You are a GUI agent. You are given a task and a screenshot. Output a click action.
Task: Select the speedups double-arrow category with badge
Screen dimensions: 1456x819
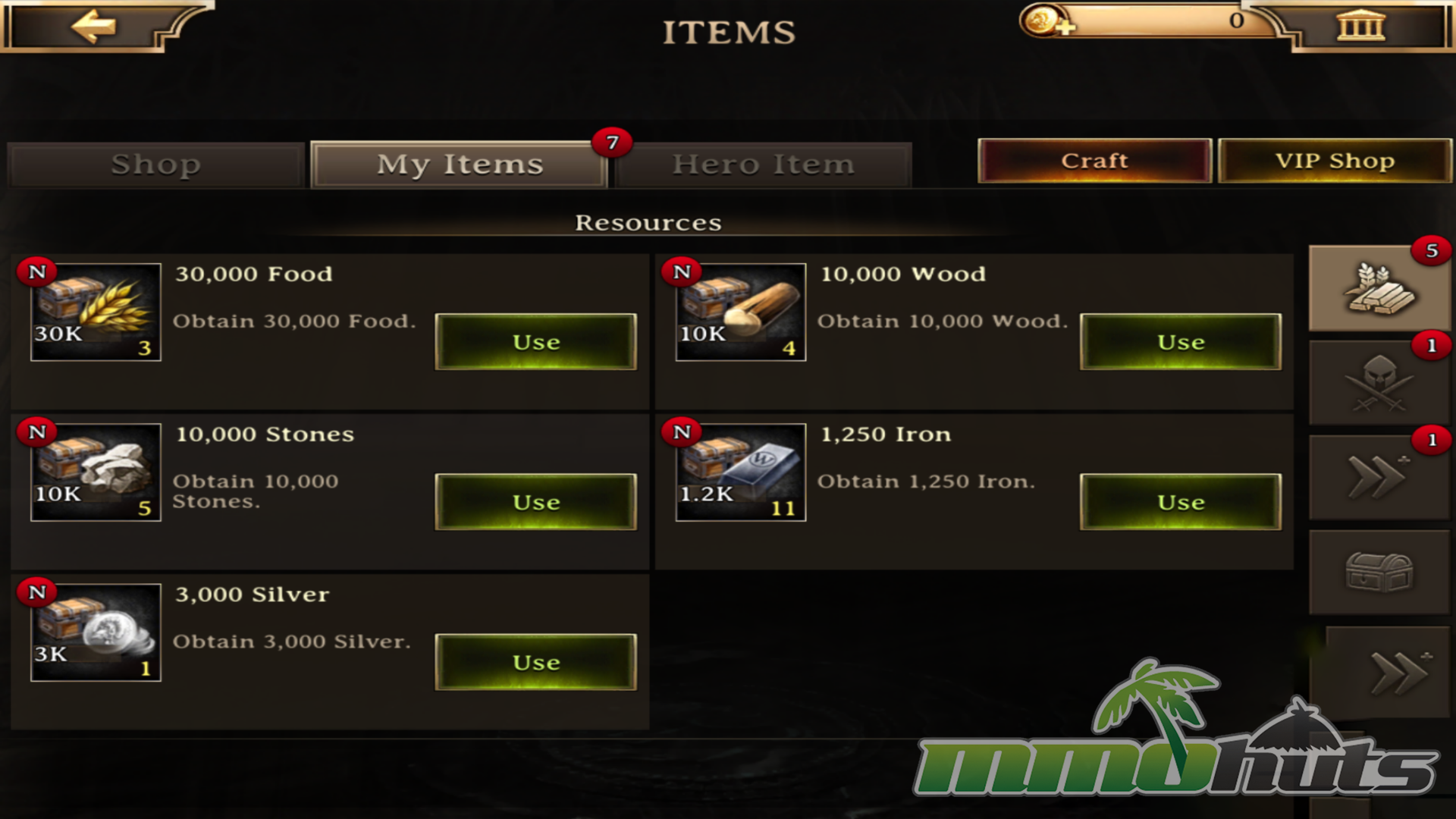pos(1379,478)
